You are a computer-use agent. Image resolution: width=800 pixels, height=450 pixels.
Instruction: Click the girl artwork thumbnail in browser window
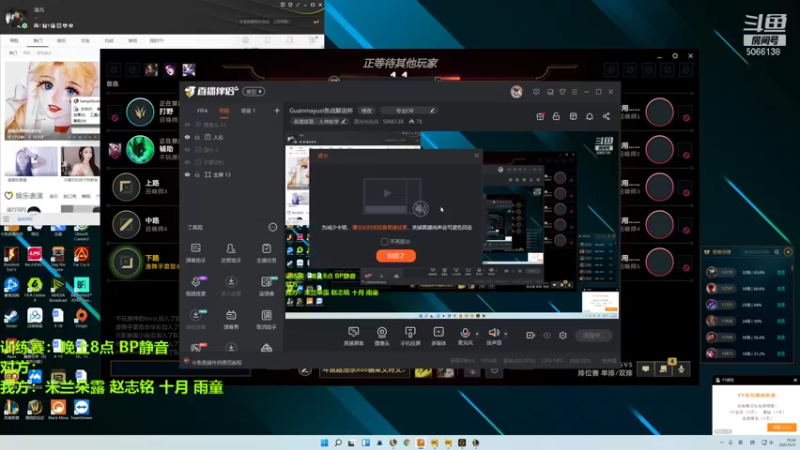tap(51, 101)
